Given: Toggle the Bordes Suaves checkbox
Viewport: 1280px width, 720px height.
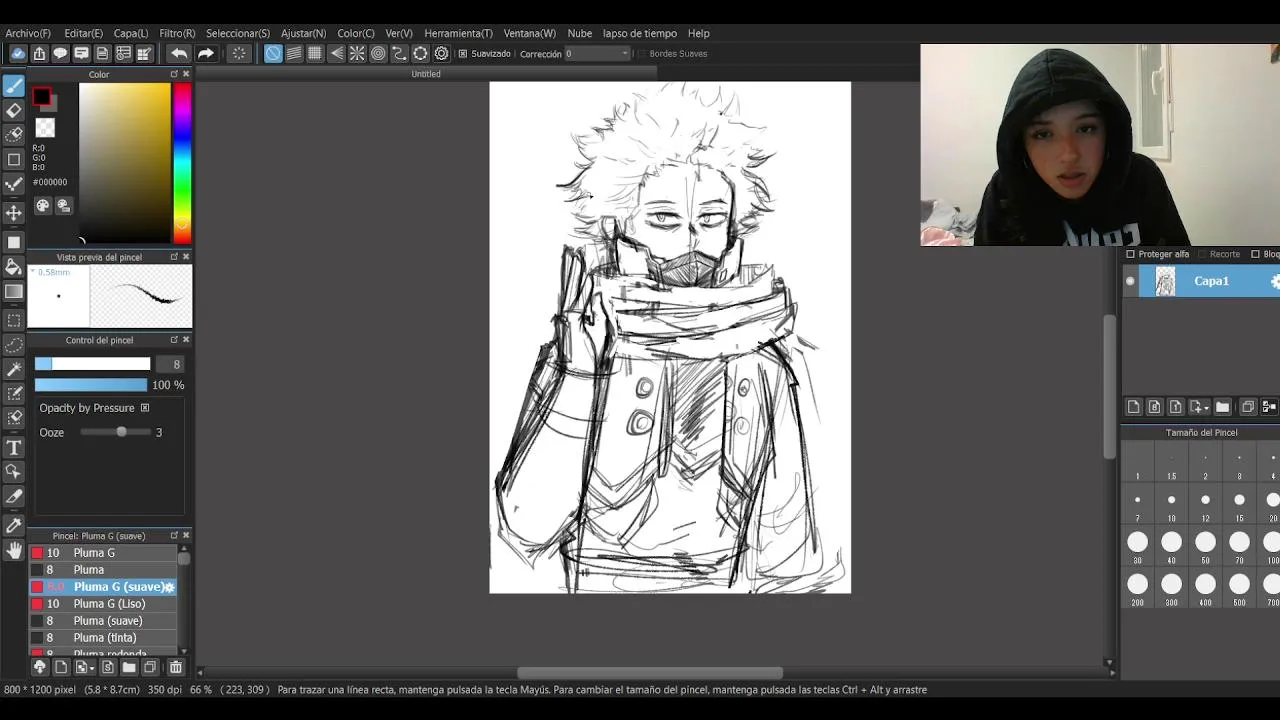Looking at the screenshot, I should (642, 54).
